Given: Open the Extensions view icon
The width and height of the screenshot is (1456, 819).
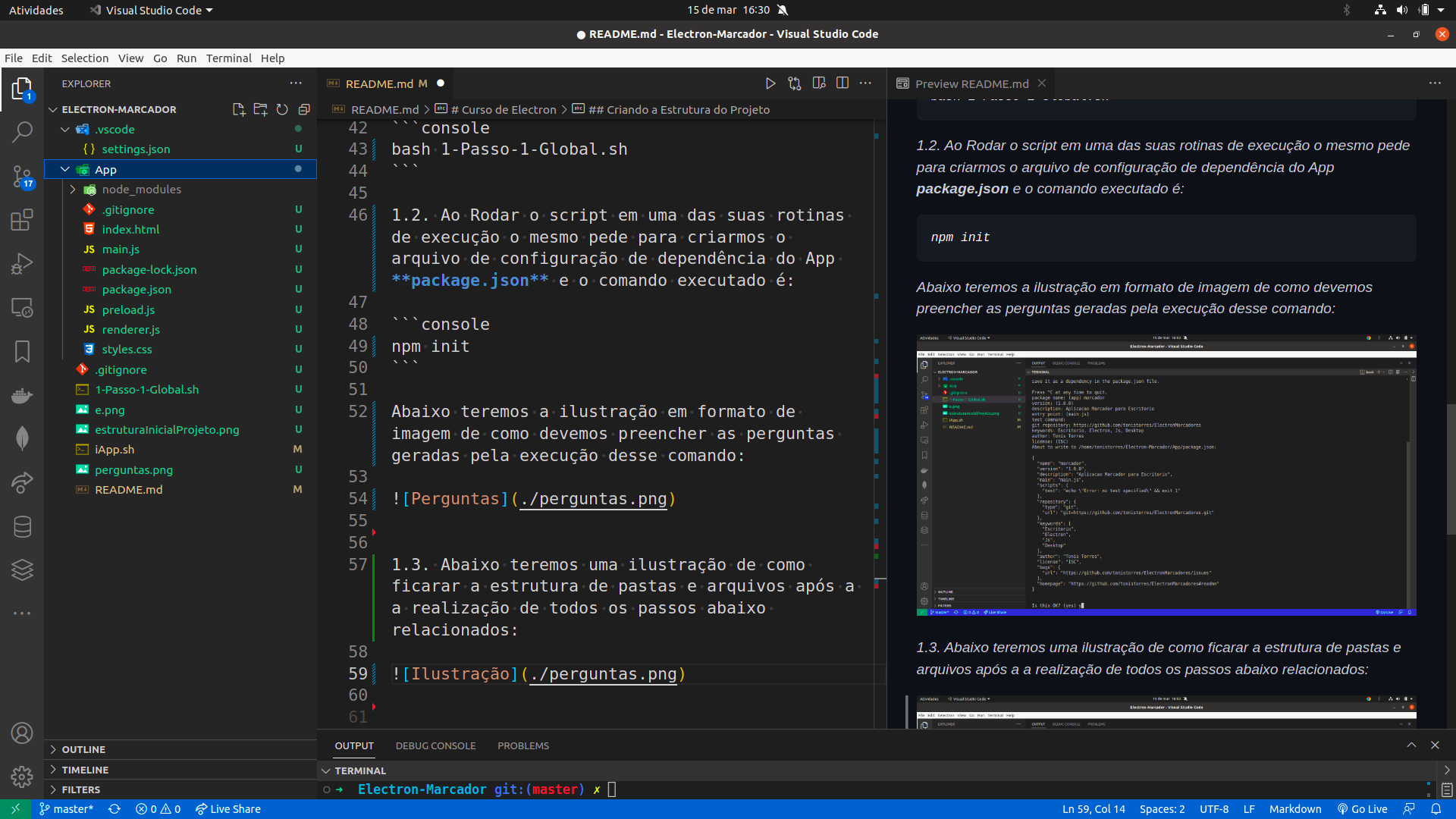Looking at the screenshot, I should click(x=22, y=221).
